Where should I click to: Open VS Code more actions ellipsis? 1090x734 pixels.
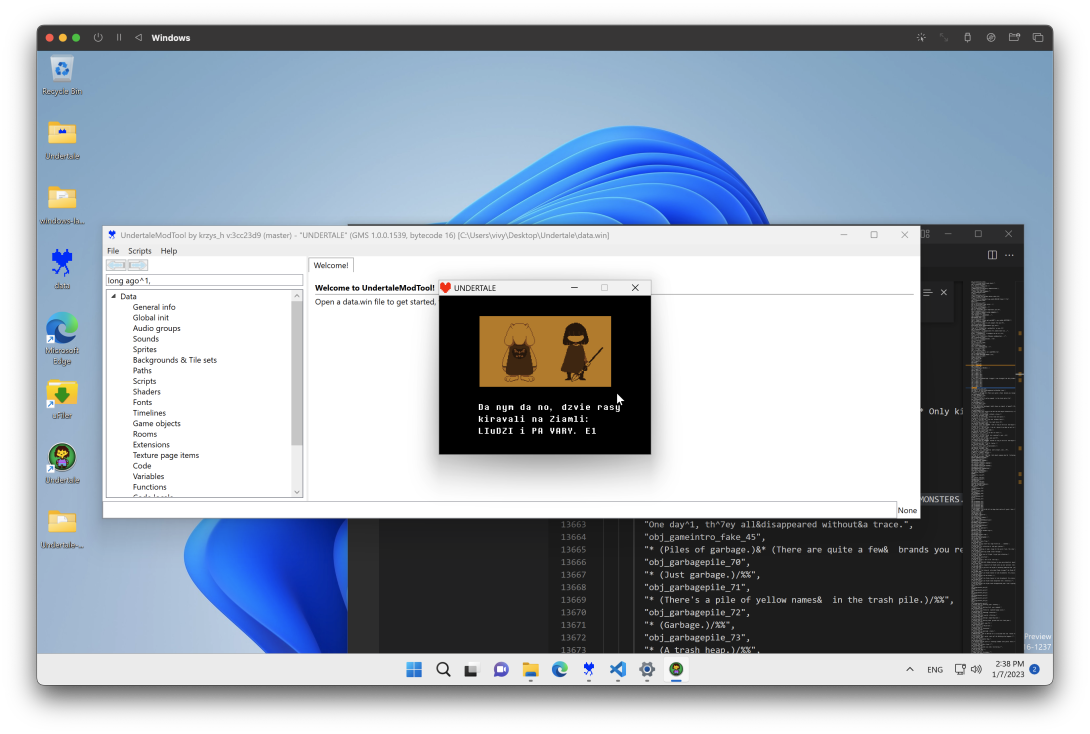pyautogui.click(x=1009, y=255)
